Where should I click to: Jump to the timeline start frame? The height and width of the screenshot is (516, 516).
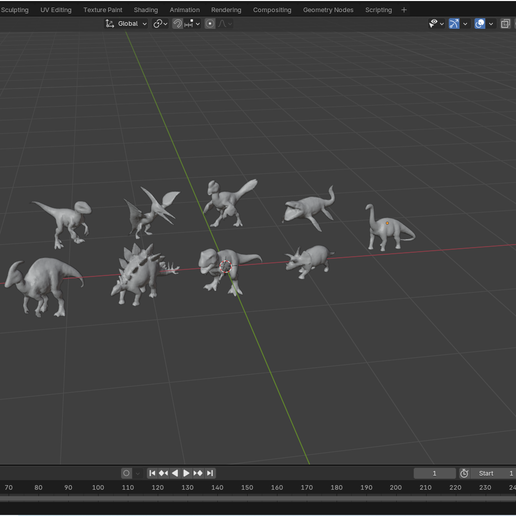tap(152, 473)
